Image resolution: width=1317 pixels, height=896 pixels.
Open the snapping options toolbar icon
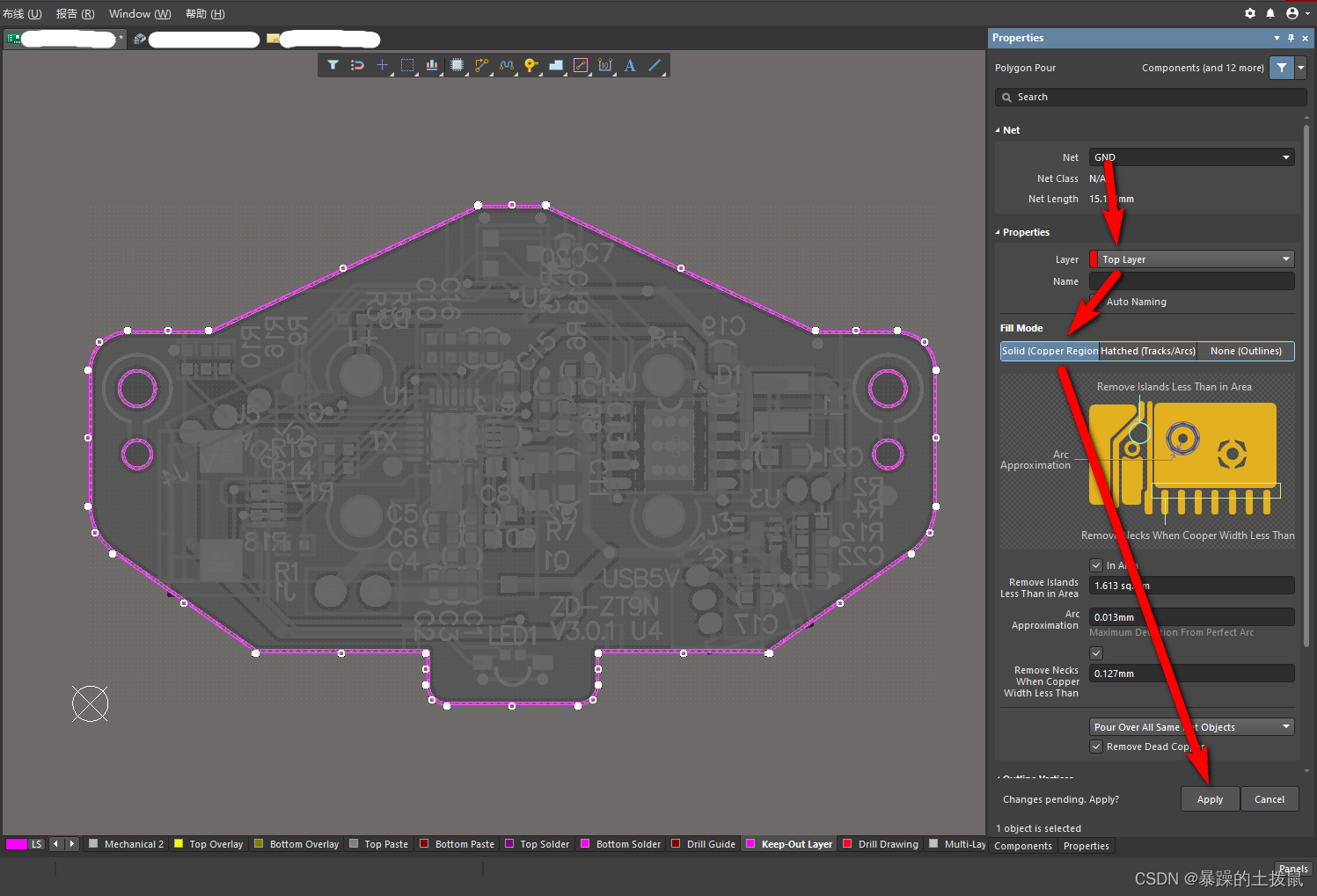click(357, 65)
